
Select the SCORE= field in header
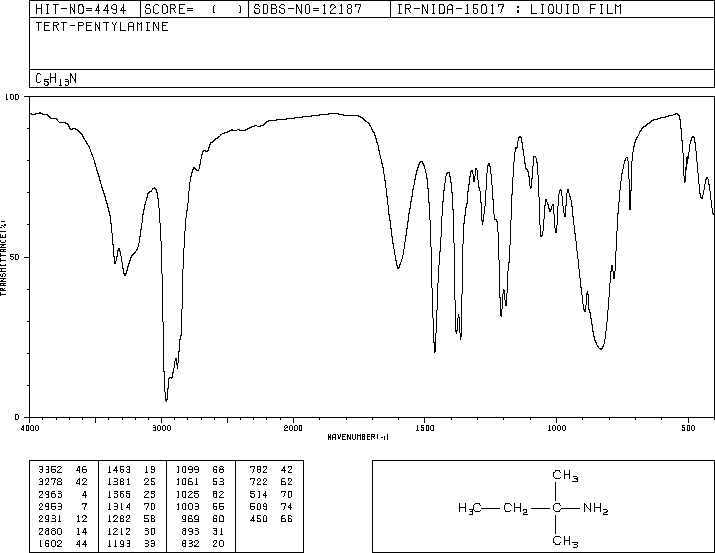194,9
